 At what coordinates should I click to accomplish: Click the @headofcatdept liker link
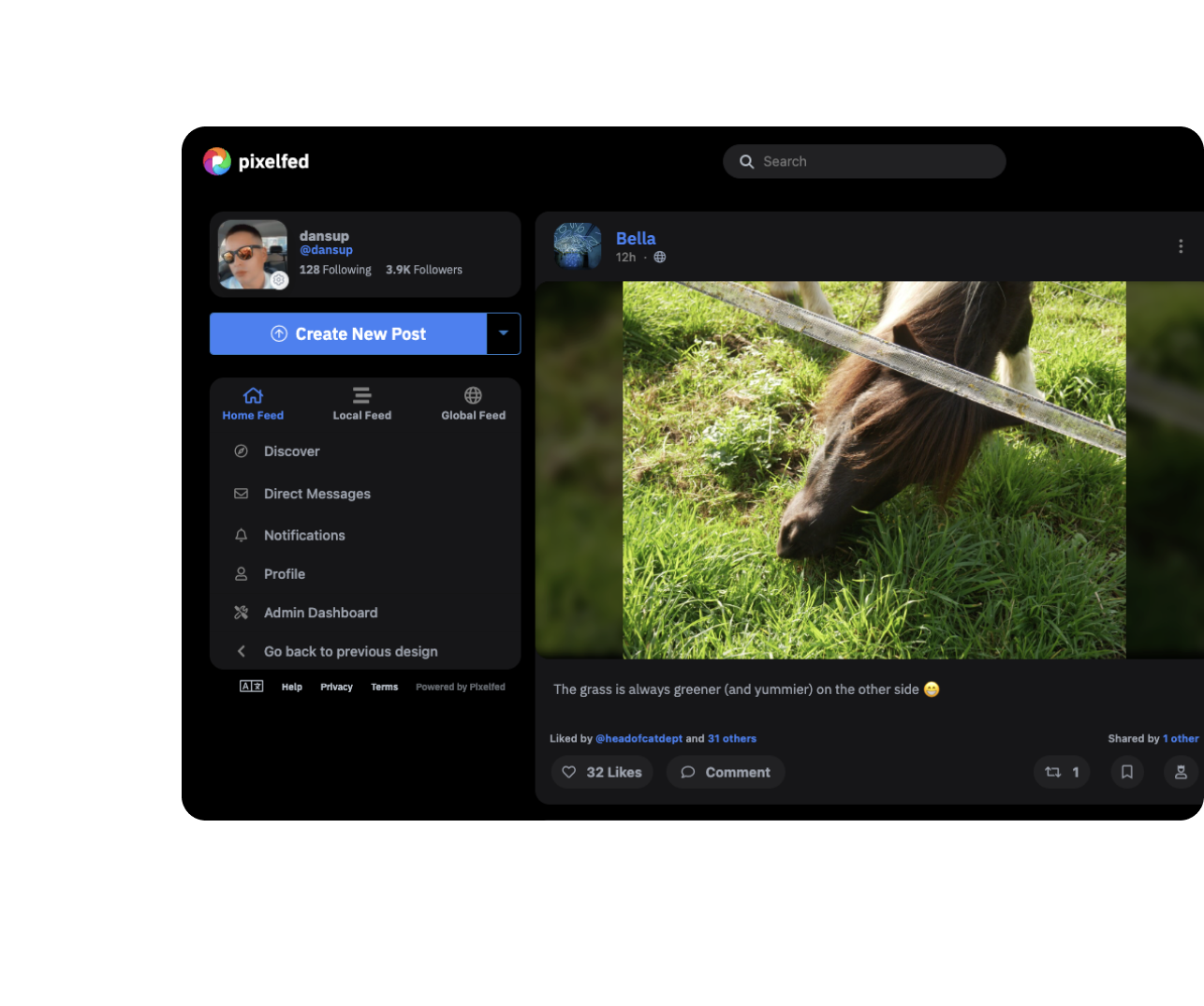(x=639, y=739)
